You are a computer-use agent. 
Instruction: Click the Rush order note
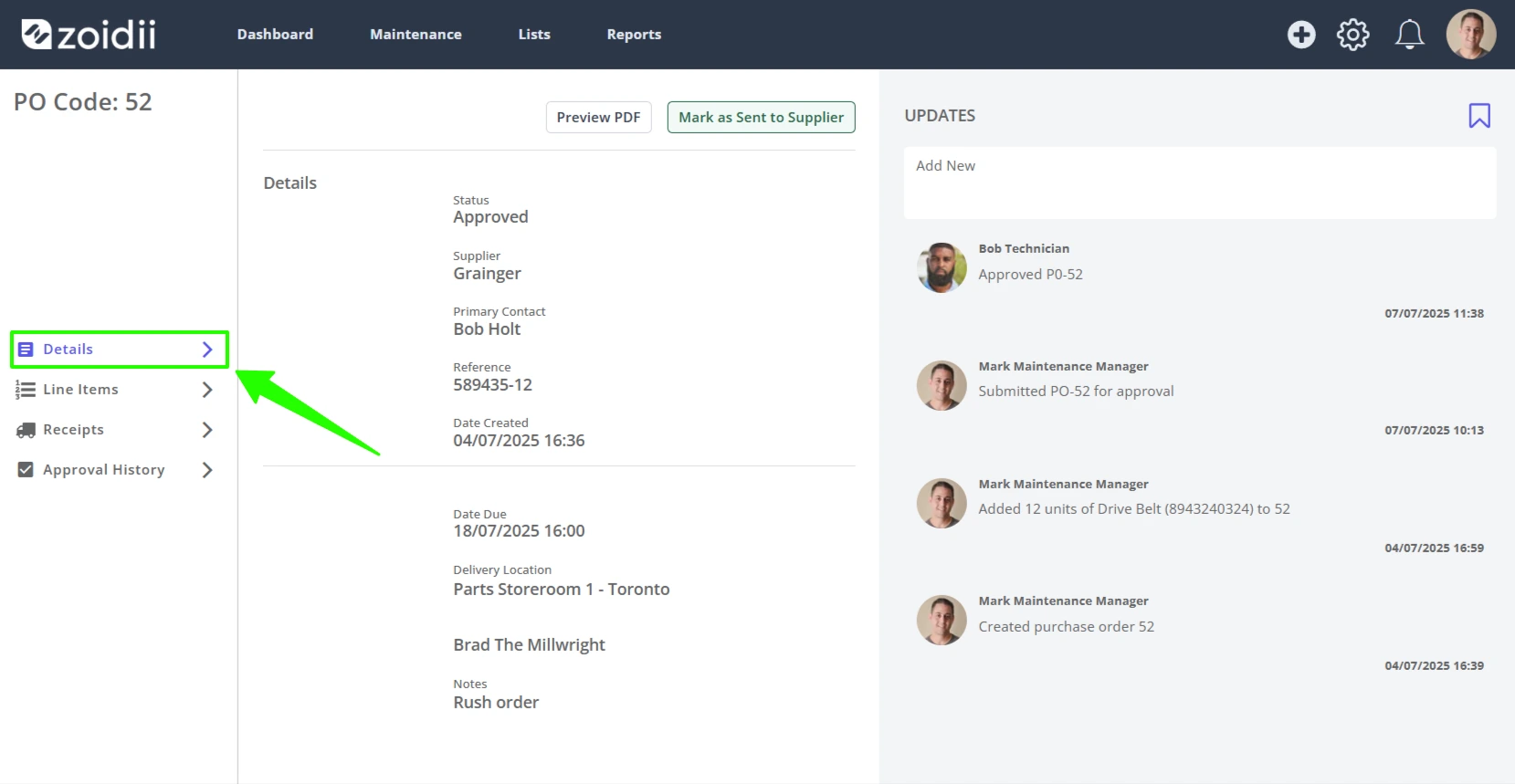coord(496,703)
